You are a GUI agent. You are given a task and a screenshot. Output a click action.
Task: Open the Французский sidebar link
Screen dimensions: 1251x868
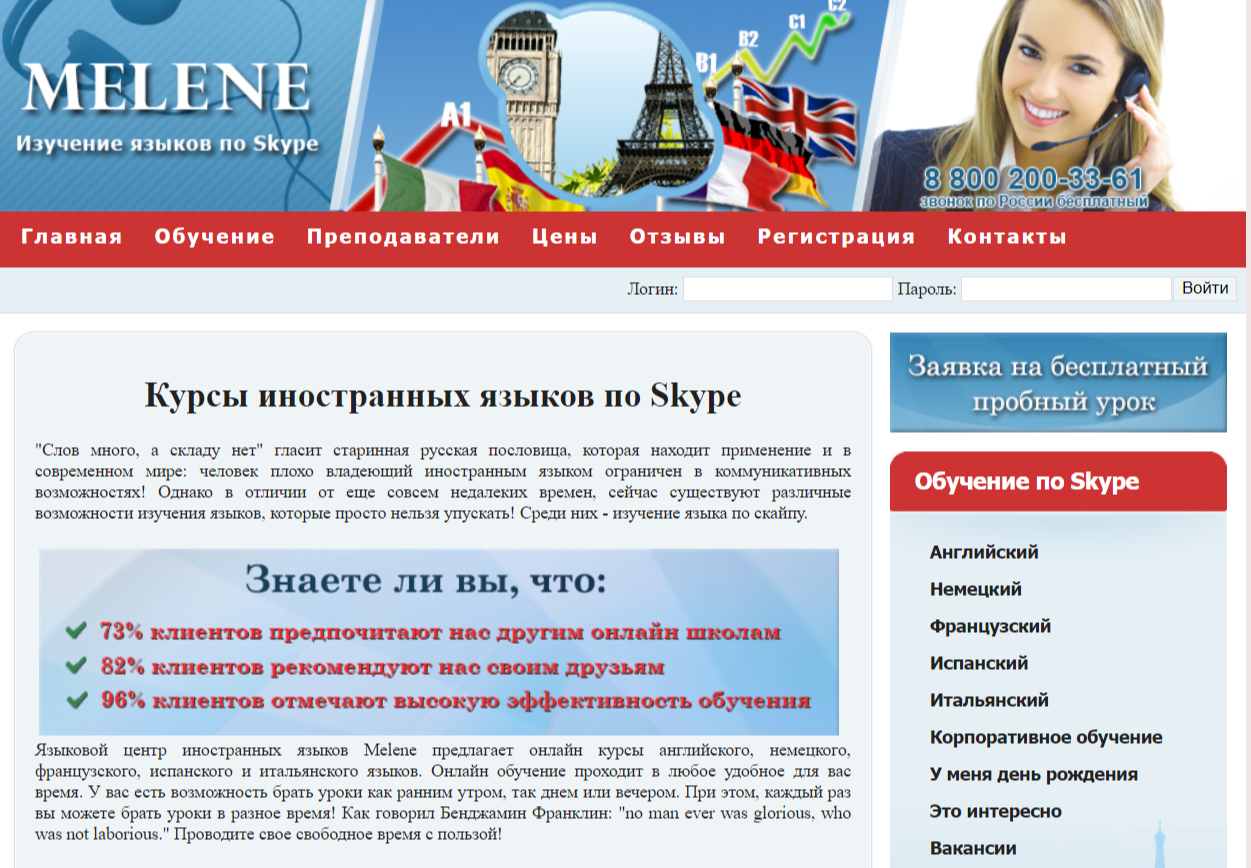pos(990,626)
